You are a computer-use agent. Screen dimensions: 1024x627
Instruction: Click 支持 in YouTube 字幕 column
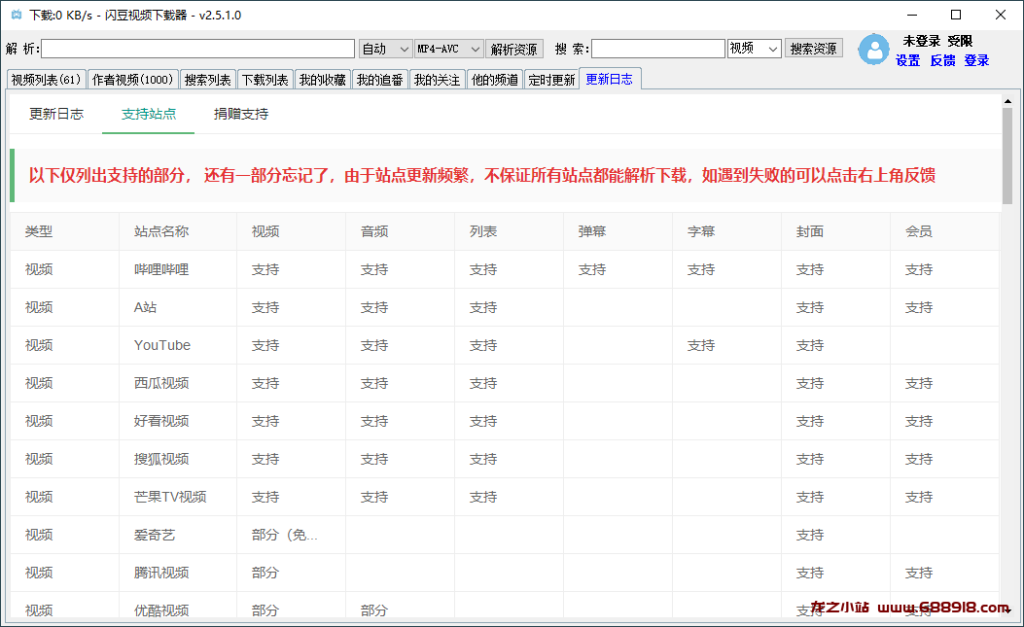click(701, 345)
